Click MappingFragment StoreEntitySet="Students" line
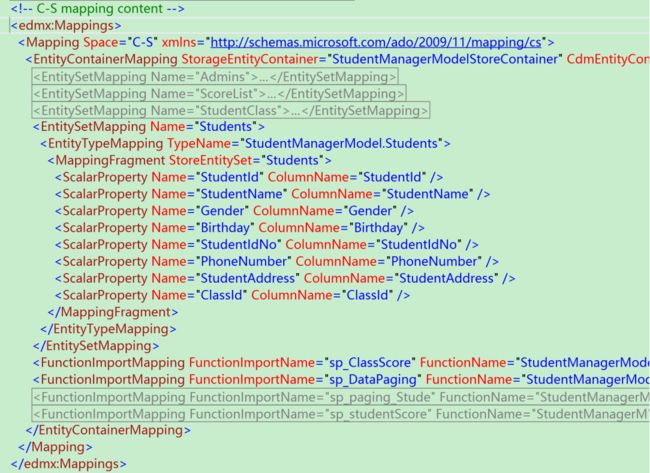The image size is (650, 473). click(189, 160)
